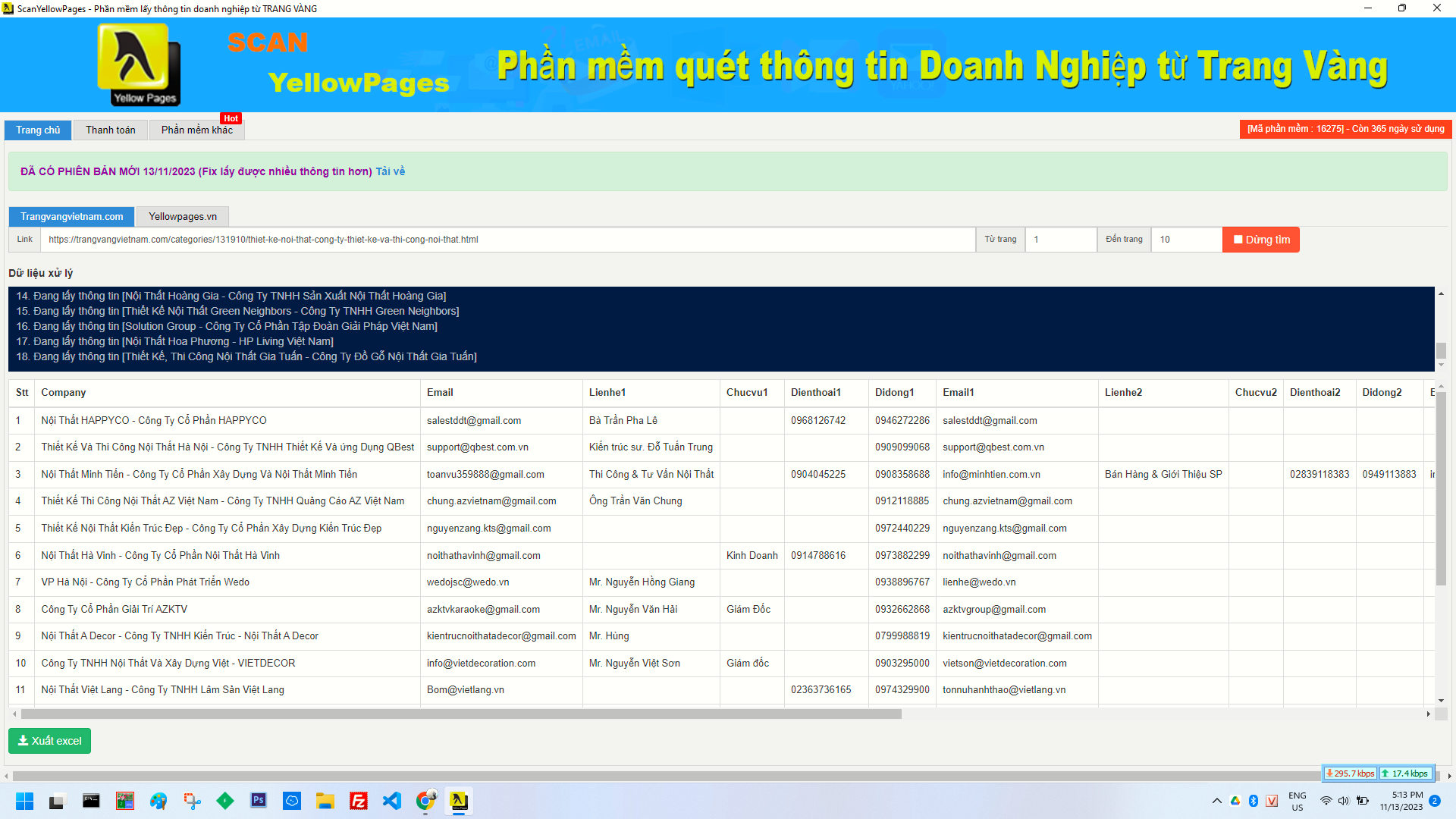
Task: Click the table scroll right arrow
Action: [1428, 714]
